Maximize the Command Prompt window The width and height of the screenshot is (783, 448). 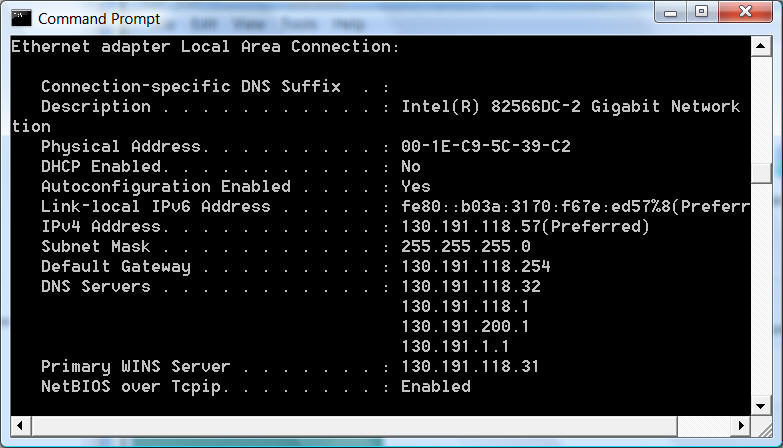702,12
